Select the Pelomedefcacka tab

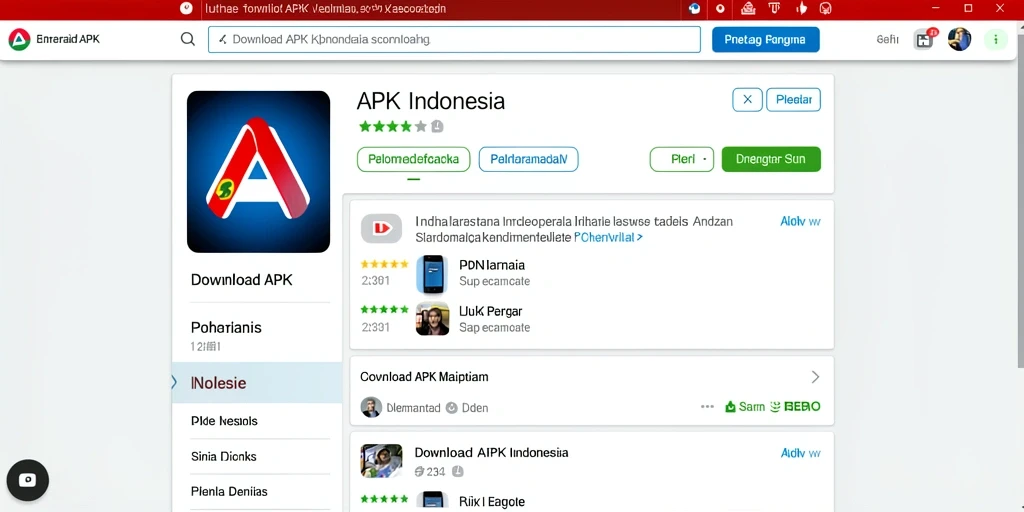(413, 159)
